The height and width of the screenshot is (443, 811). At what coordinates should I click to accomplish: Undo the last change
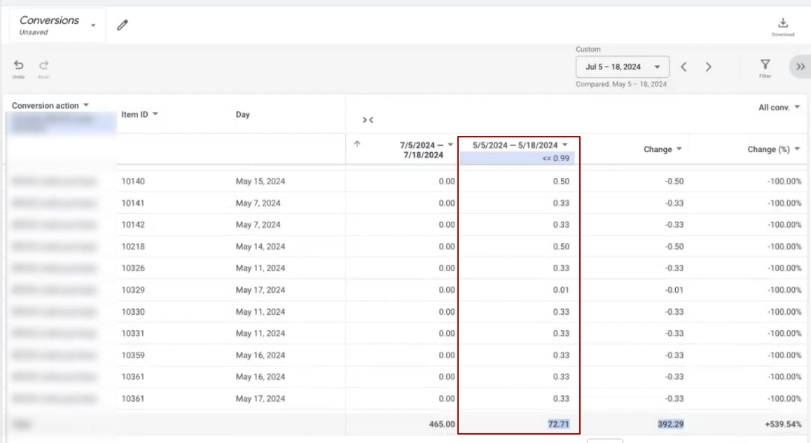19,66
